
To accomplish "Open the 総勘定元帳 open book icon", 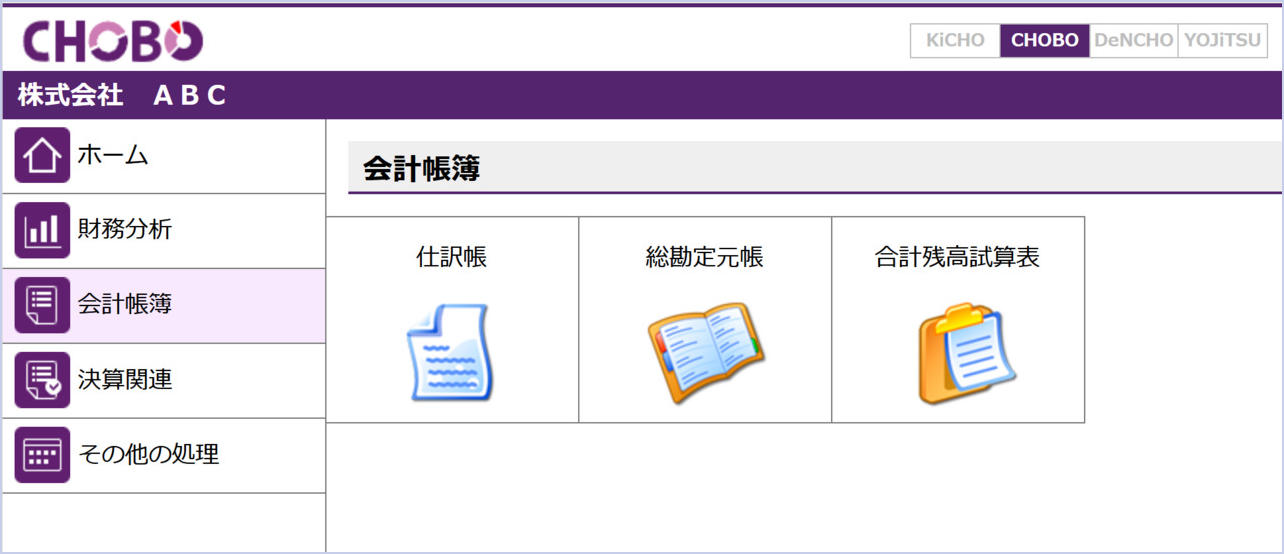I will 705,352.
